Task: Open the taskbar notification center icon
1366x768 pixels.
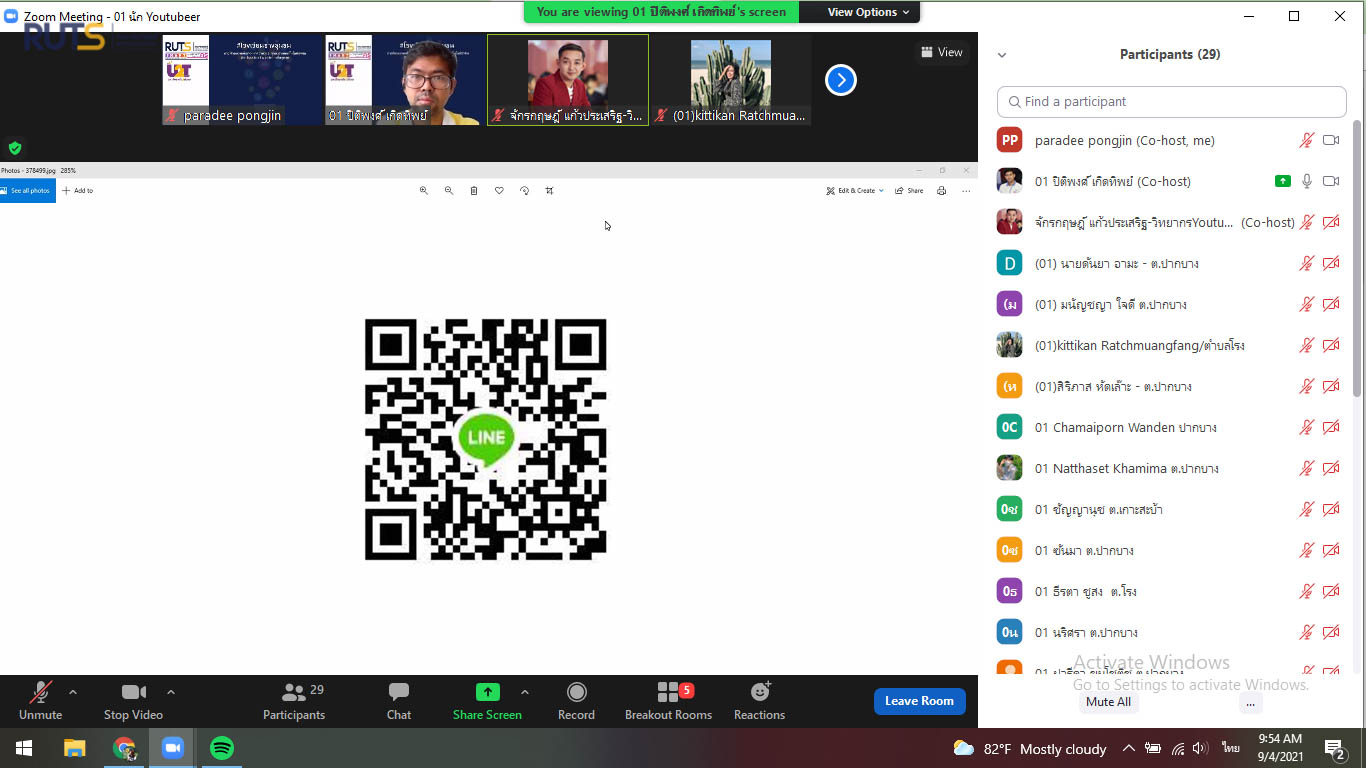Action: [x=1335, y=748]
